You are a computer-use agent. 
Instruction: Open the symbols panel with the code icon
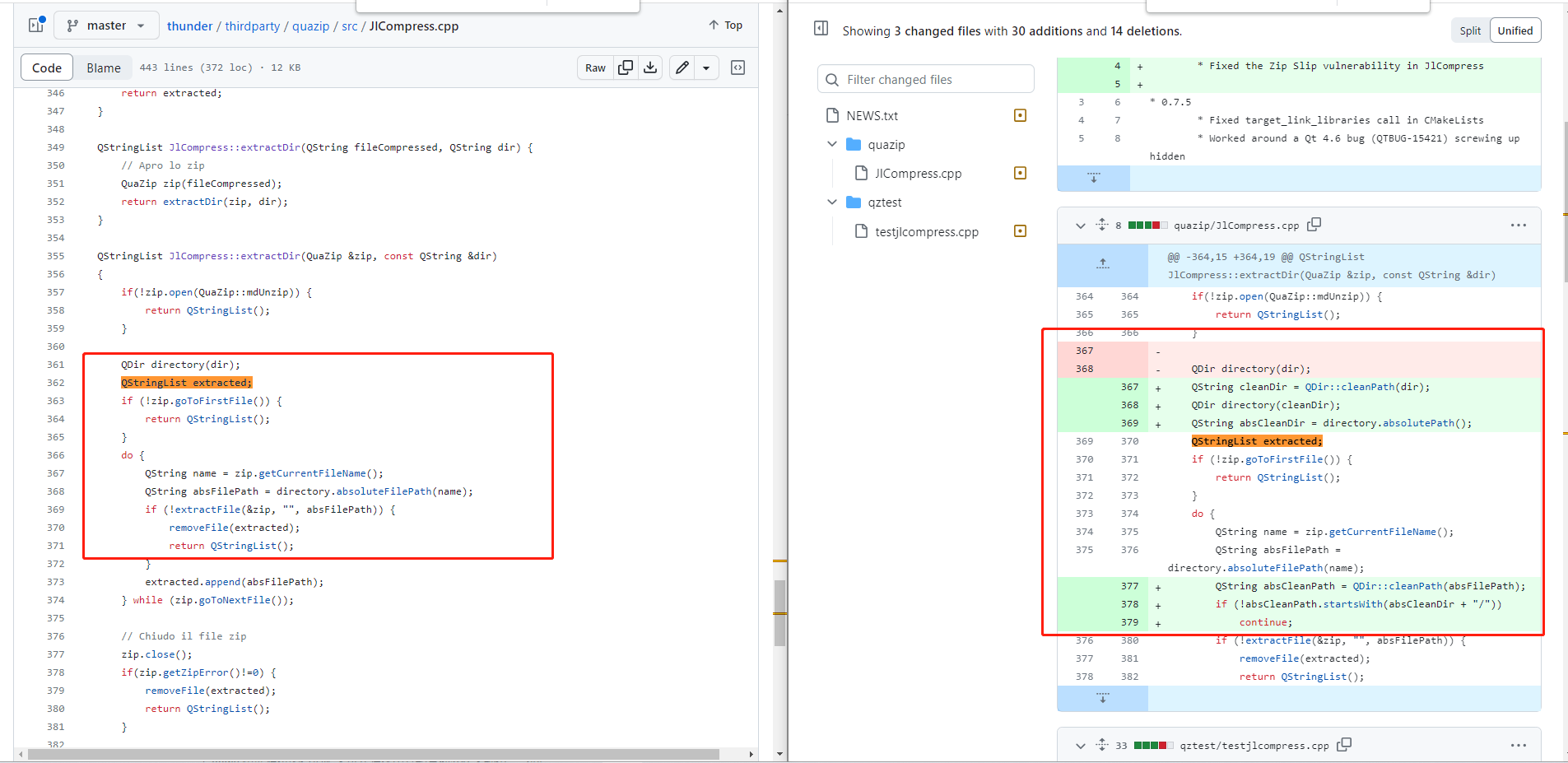click(x=738, y=67)
